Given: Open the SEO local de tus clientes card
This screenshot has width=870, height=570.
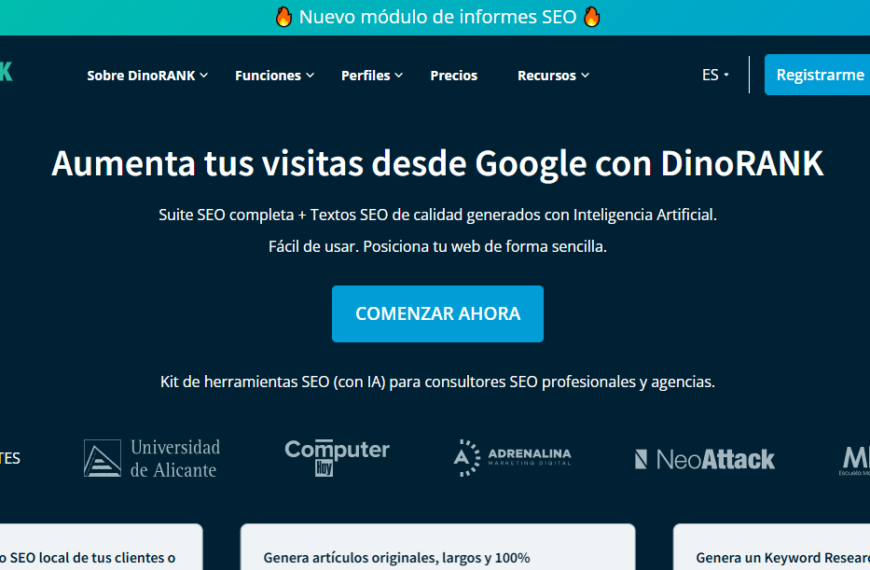Looking at the screenshot, I should 101,547.
